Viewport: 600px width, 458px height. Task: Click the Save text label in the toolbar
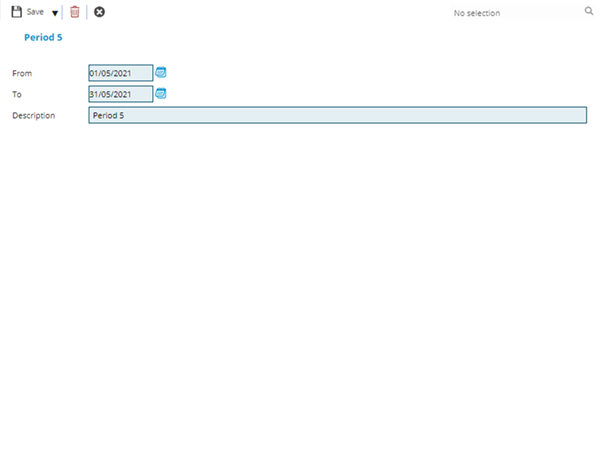(35, 12)
